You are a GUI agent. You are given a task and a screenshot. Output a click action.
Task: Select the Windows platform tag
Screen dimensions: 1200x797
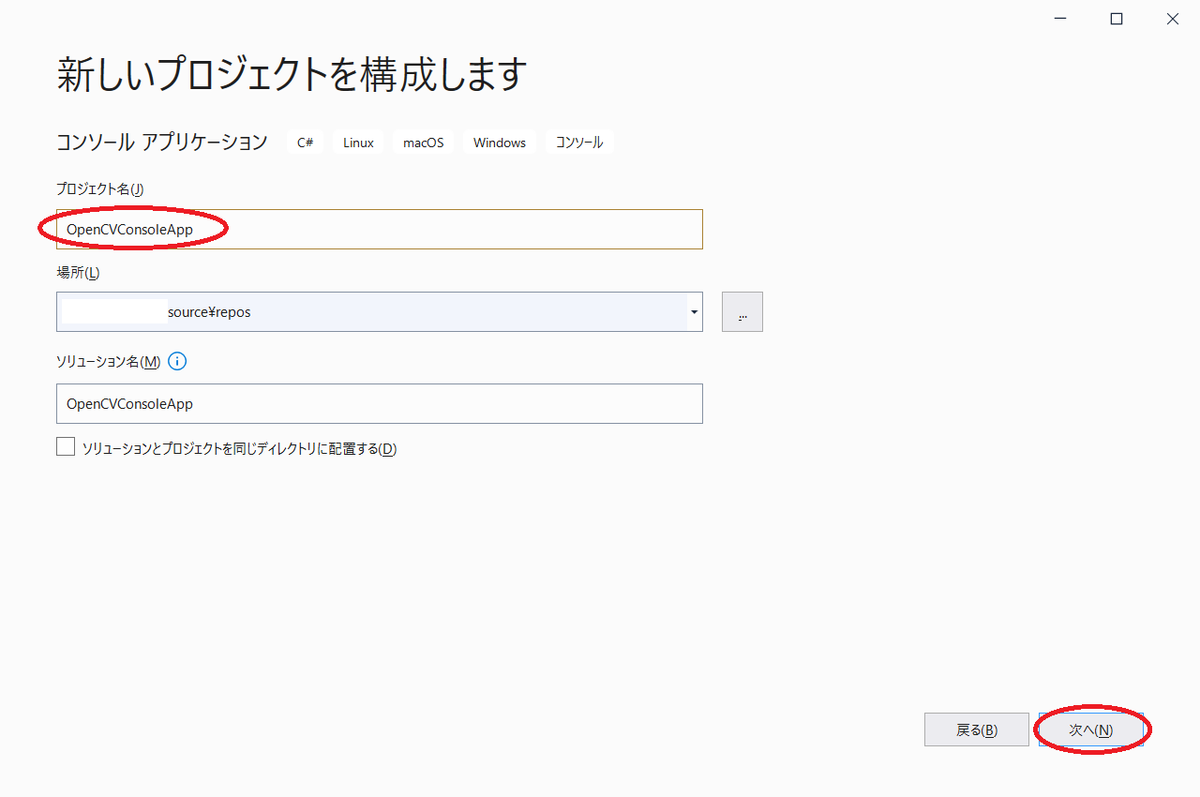coord(498,142)
